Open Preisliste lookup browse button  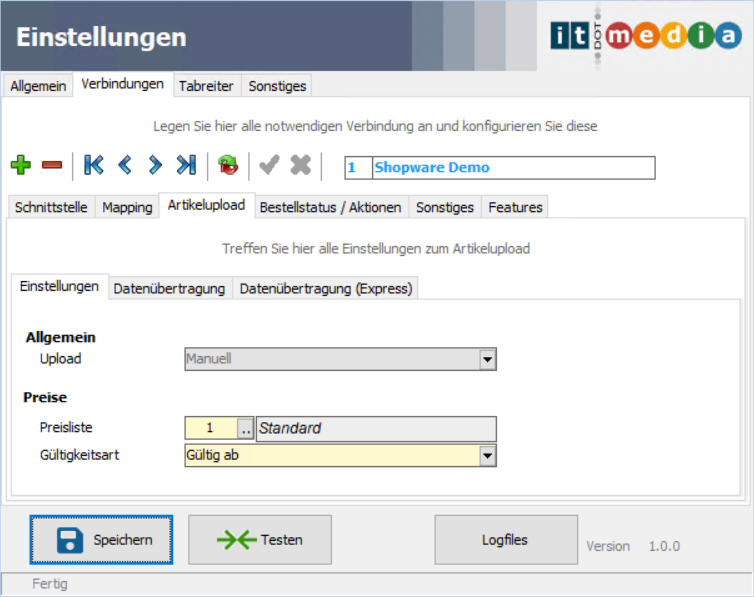(245, 428)
